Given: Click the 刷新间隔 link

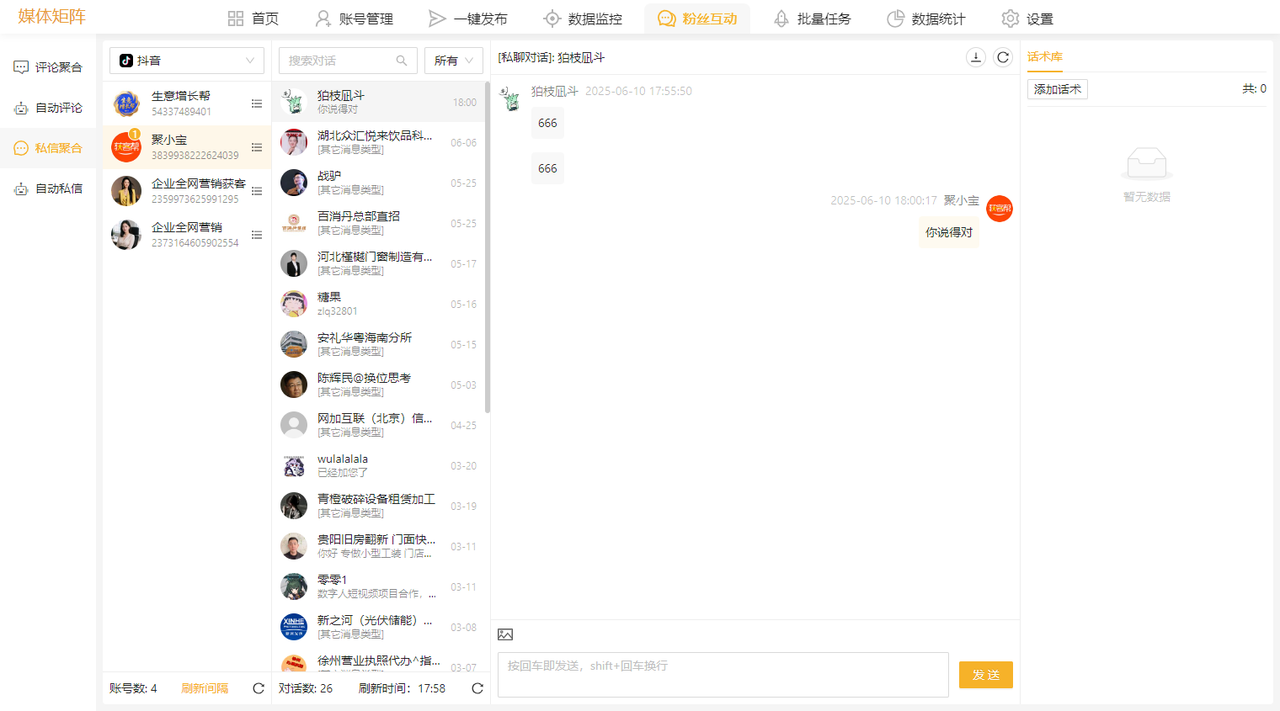Looking at the screenshot, I should coord(205,688).
